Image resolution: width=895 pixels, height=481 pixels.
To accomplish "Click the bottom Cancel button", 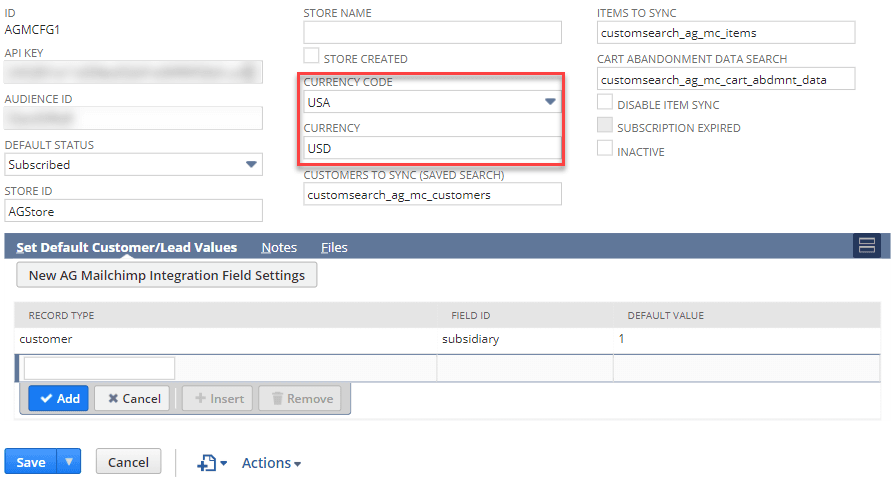I will [x=128, y=462].
